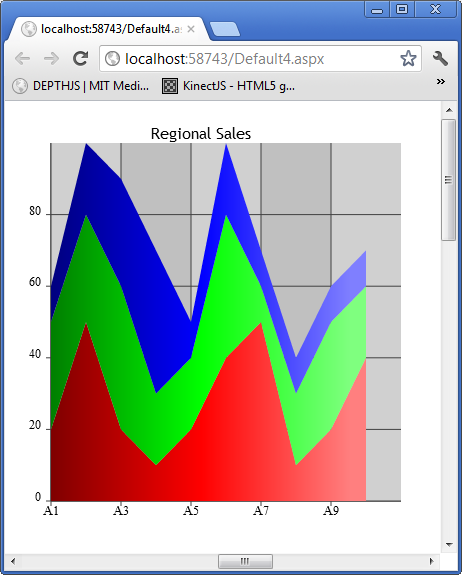The height and width of the screenshot is (575, 462).
Task: Go forward using the browser forward arrow
Action: pos(51,59)
